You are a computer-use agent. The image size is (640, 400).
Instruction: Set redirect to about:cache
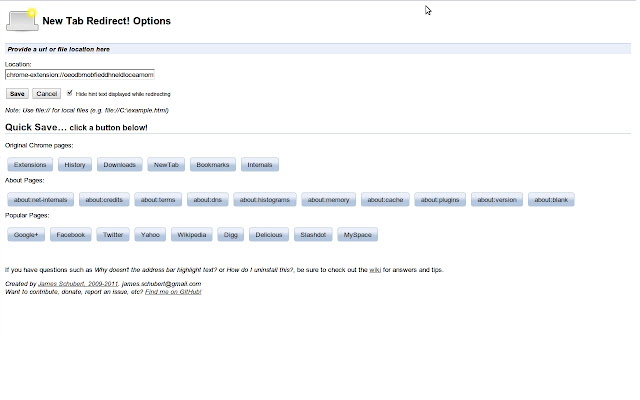coord(385,200)
